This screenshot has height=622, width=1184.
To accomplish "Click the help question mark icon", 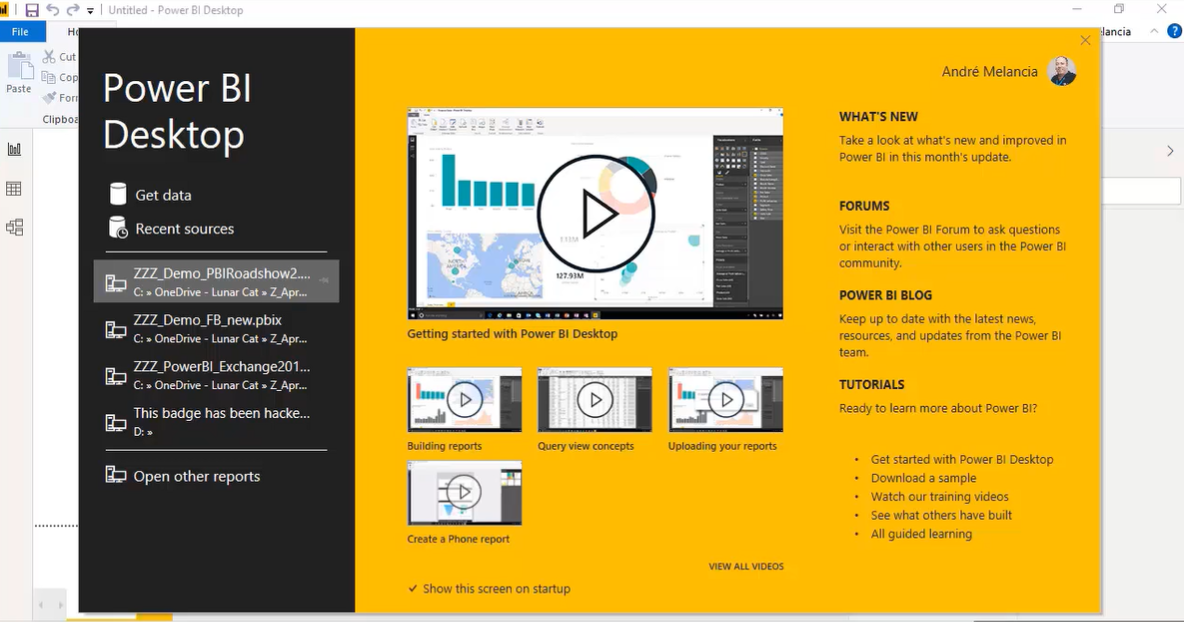I will 1174,31.
